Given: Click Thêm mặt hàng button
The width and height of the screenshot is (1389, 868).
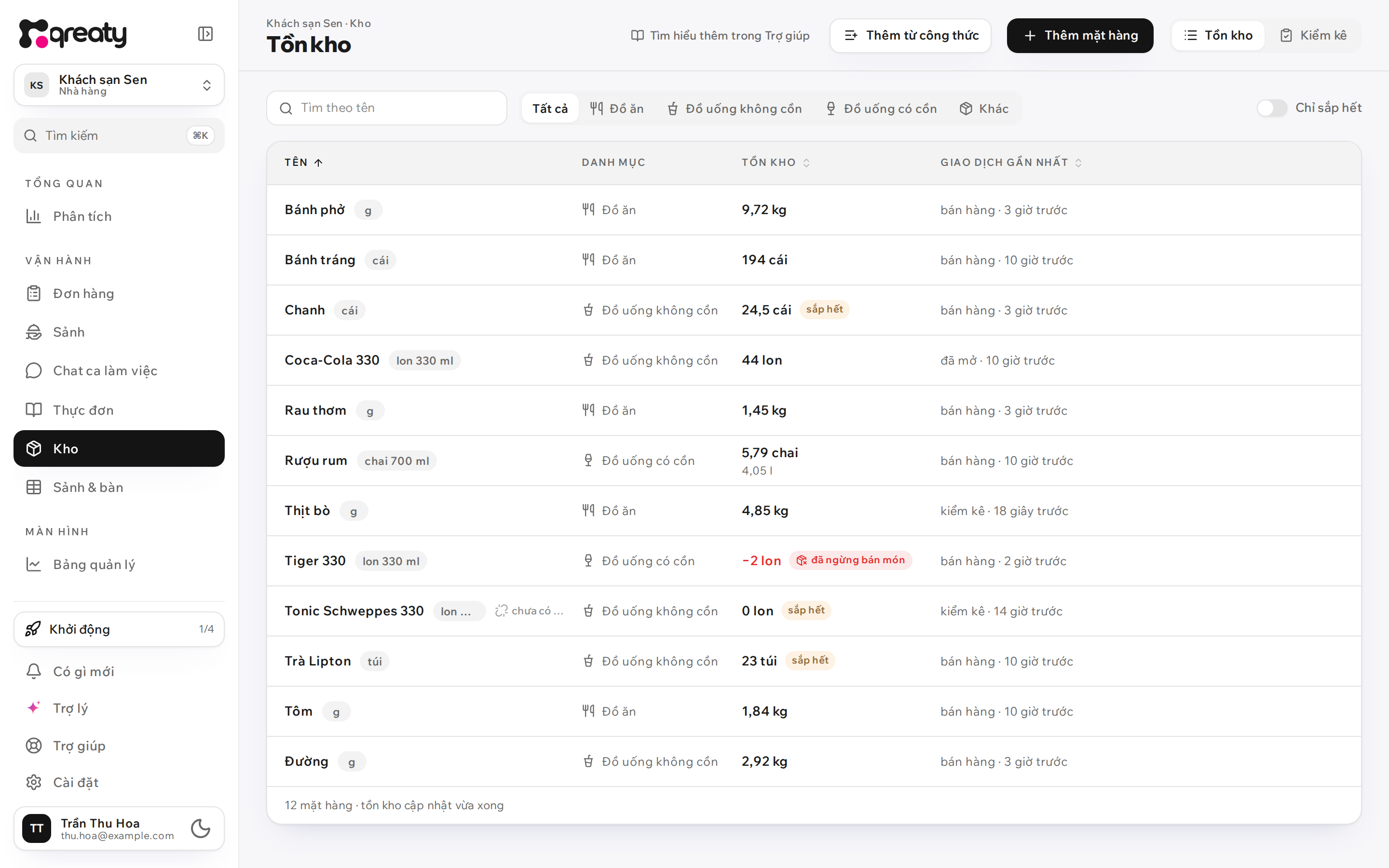Looking at the screenshot, I should point(1080,36).
